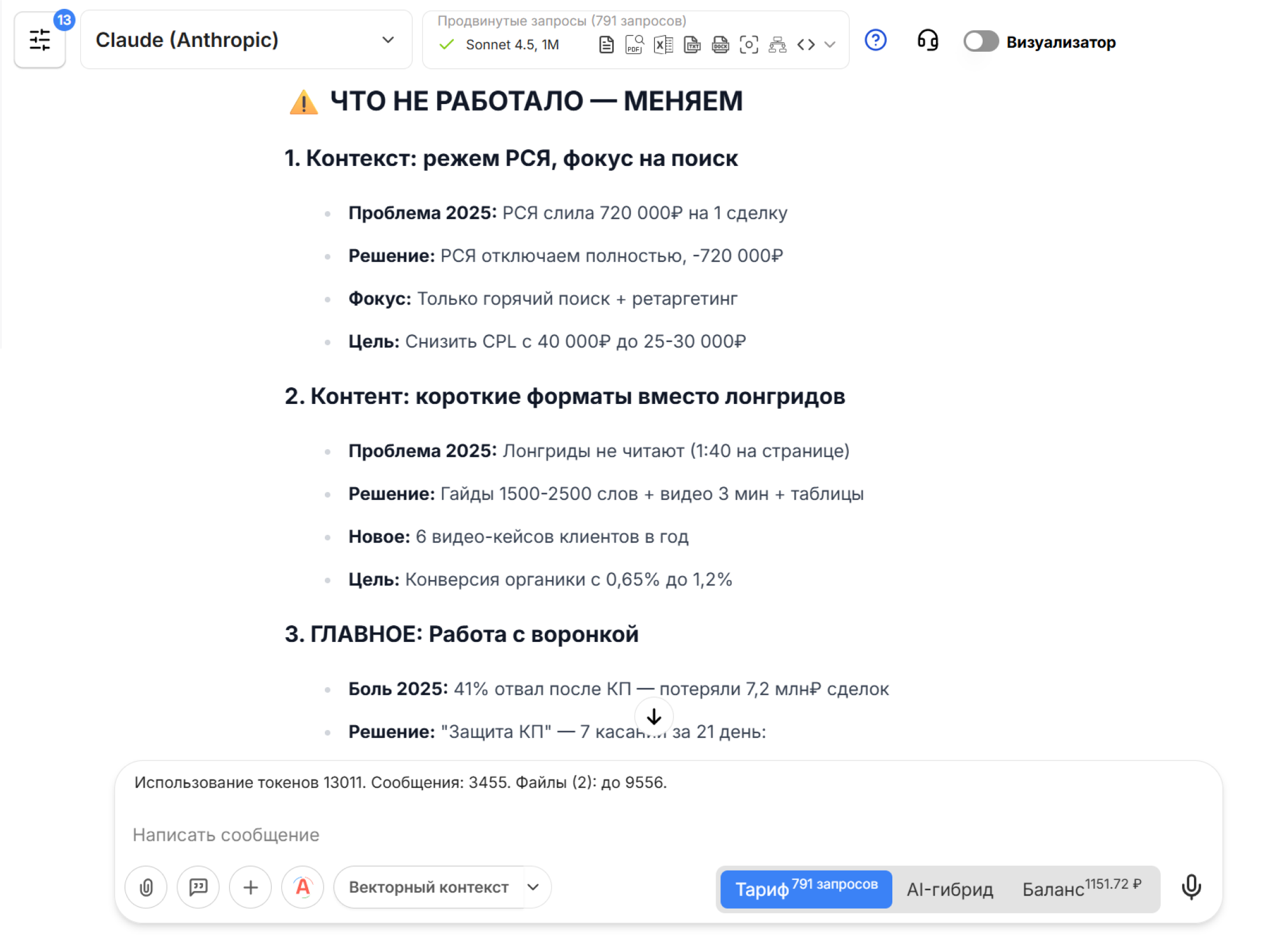Activate voice input with the microphone icon

click(1192, 887)
